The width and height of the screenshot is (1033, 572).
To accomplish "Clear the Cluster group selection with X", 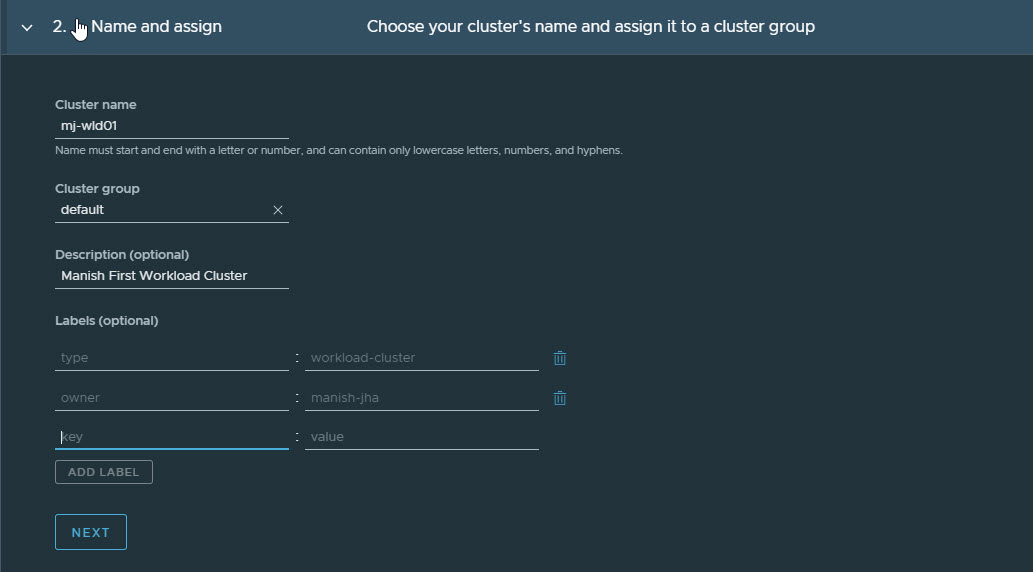I will 278,210.
